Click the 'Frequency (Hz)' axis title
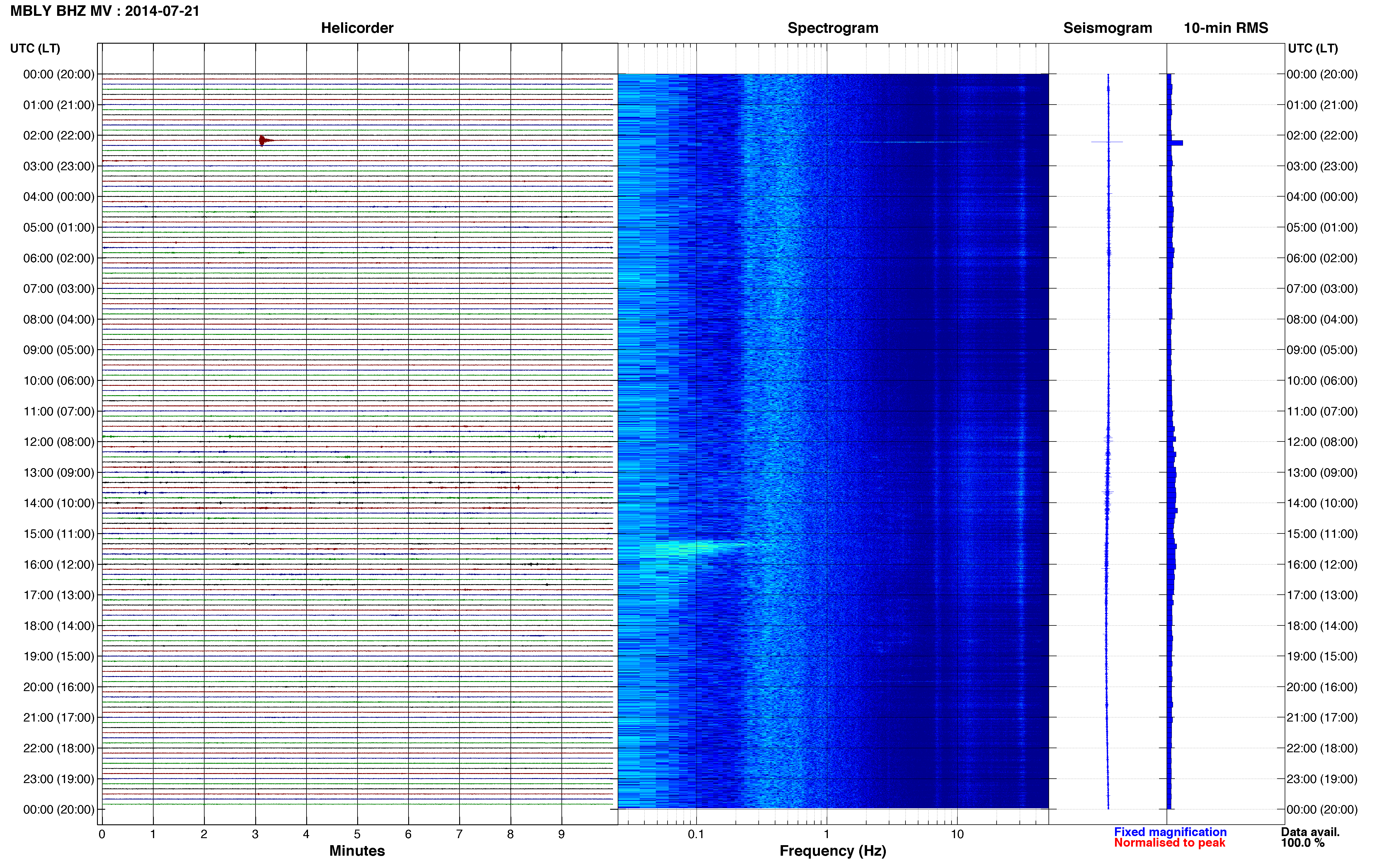Image resolution: width=1389 pixels, height=868 pixels. point(833,851)
